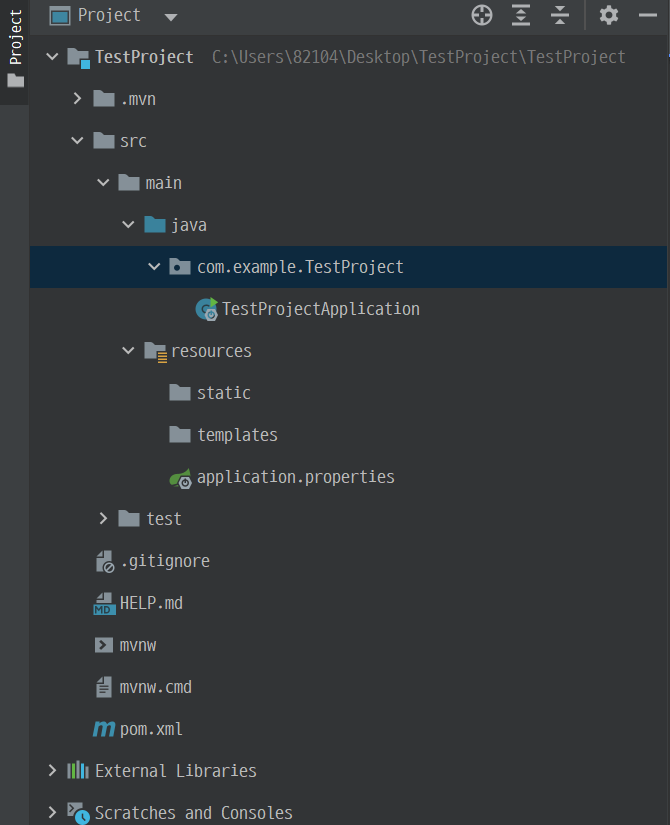Image resolution: width=670 pixels, height=825 pixels.
Task: Click the External Libraries bars icon
Action: 78,771
